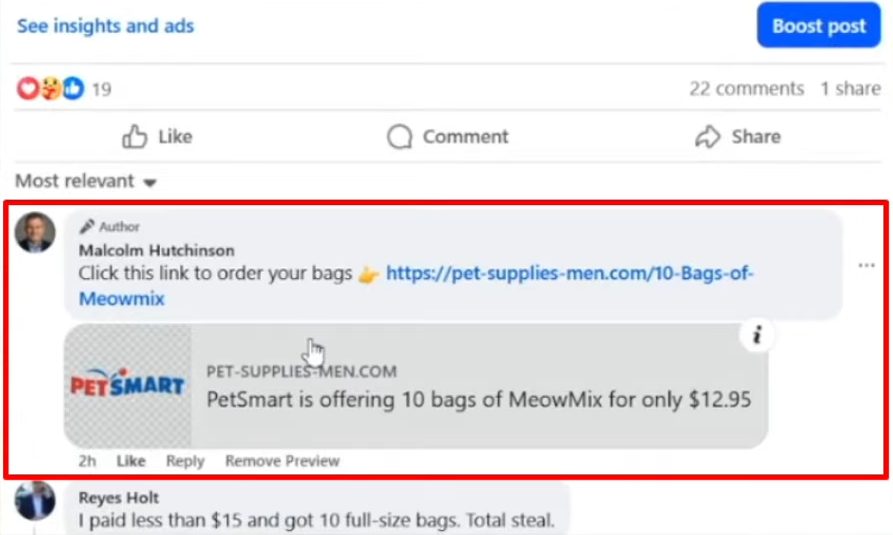Like Malcolm Hutchinson's comment
893x535 pixels.
(x=130, y=461)
